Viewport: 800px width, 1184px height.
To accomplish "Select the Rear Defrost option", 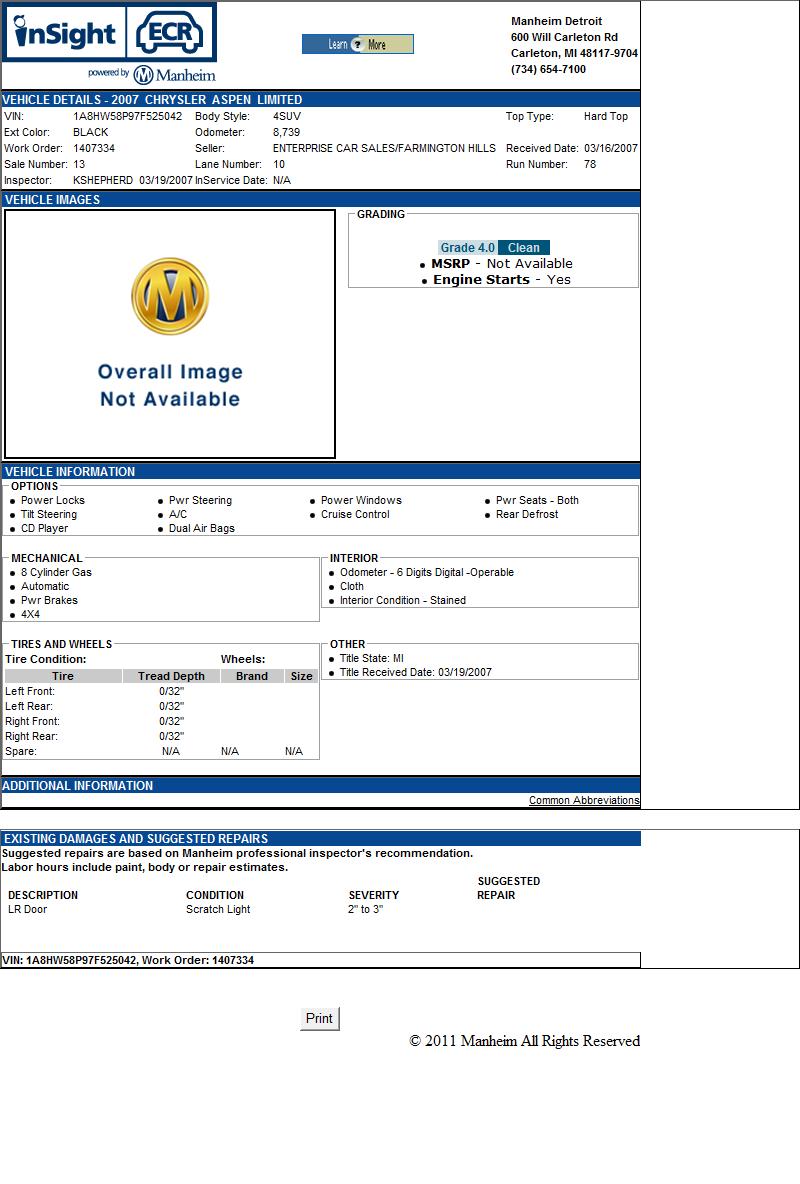I will coord(527,514).
